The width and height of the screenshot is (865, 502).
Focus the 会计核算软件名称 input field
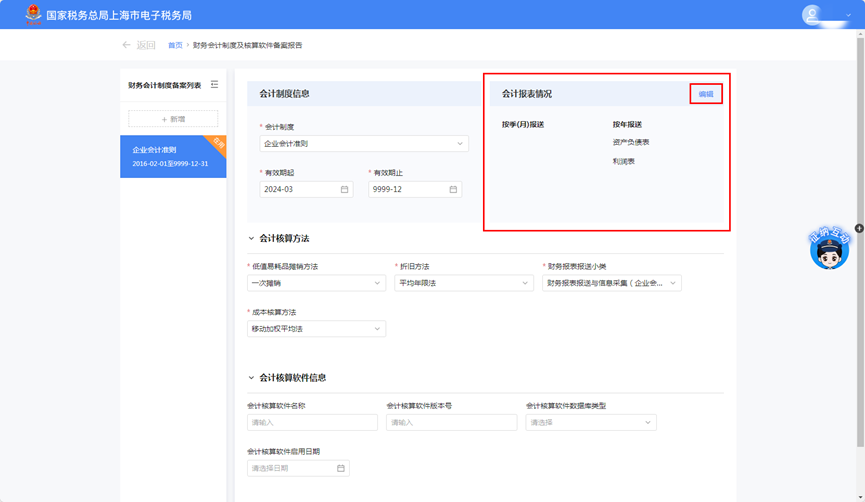point(312,423)
